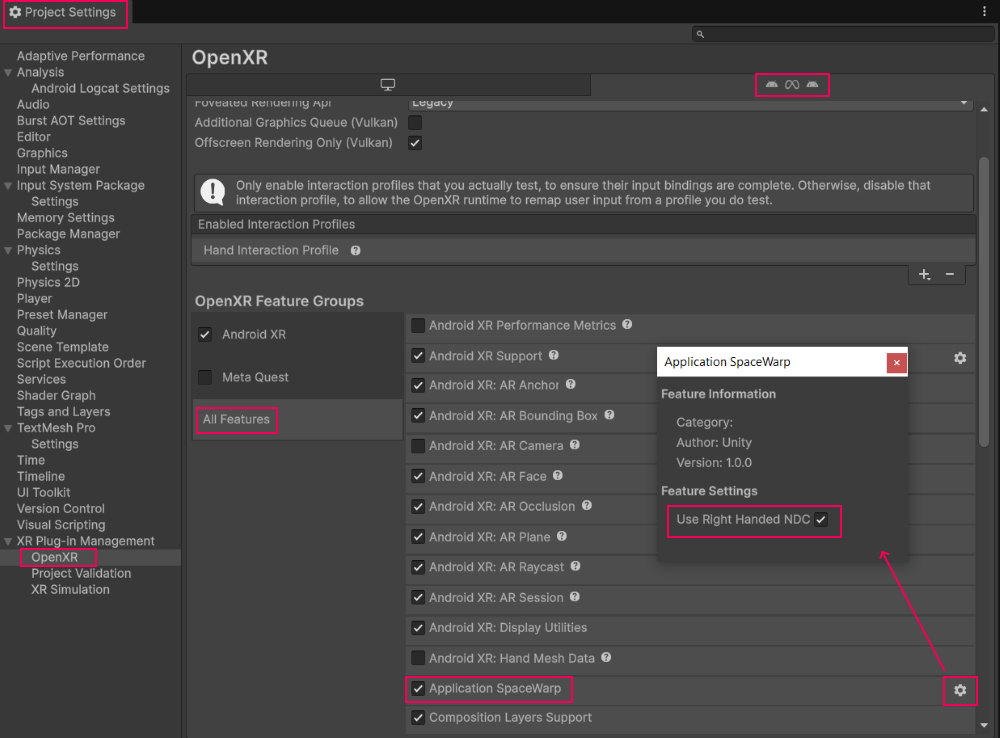
Task: Enable the Android XR: AR Camera checkbox
Action: tap(417, 446)
